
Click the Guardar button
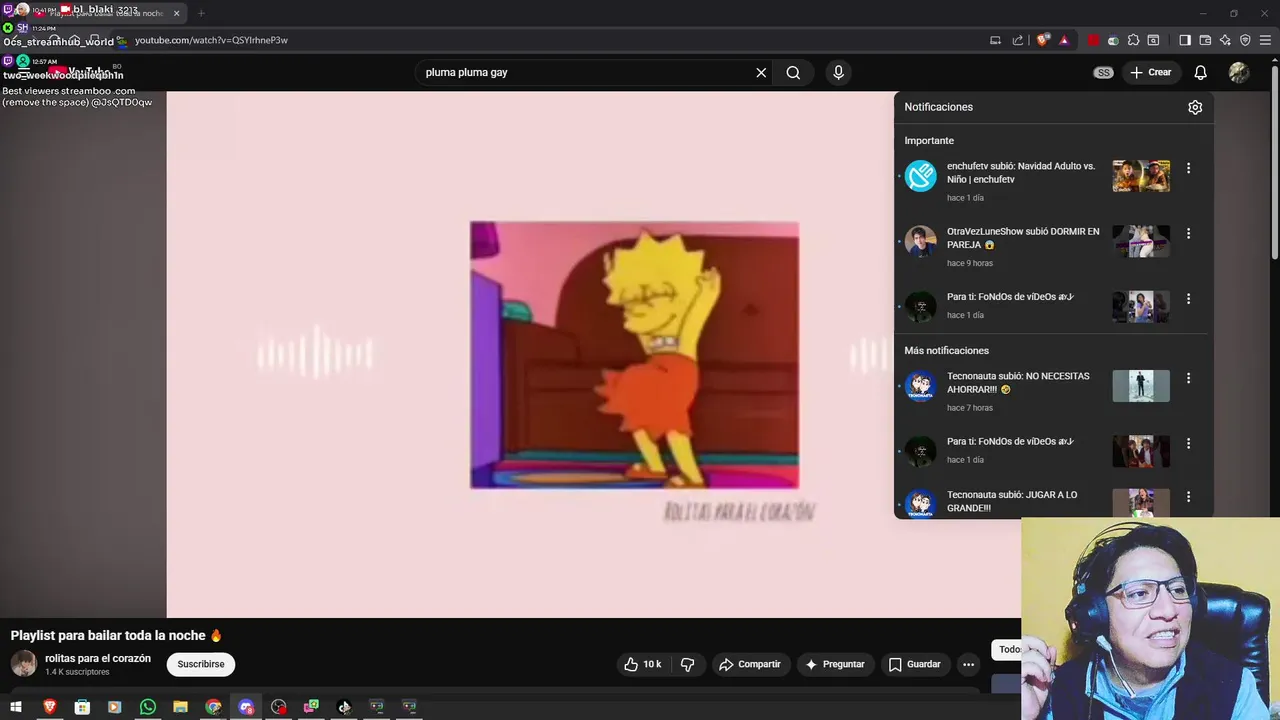tap(915, 664)
